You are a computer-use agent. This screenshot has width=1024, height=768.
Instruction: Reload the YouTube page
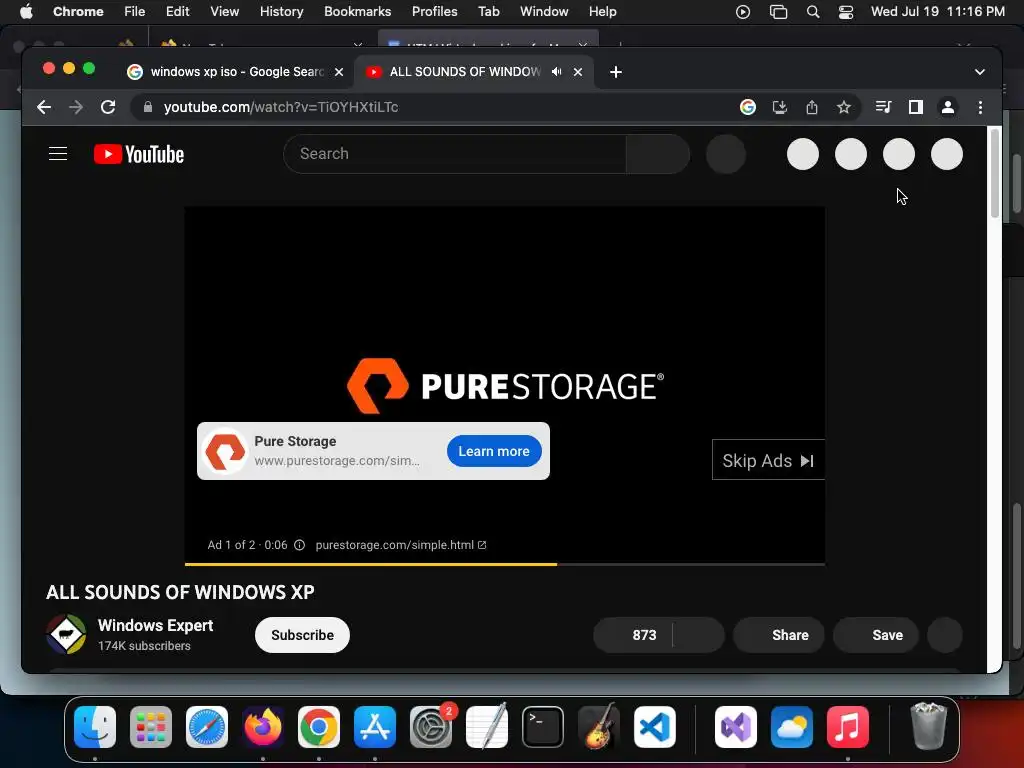coord(108,107)
